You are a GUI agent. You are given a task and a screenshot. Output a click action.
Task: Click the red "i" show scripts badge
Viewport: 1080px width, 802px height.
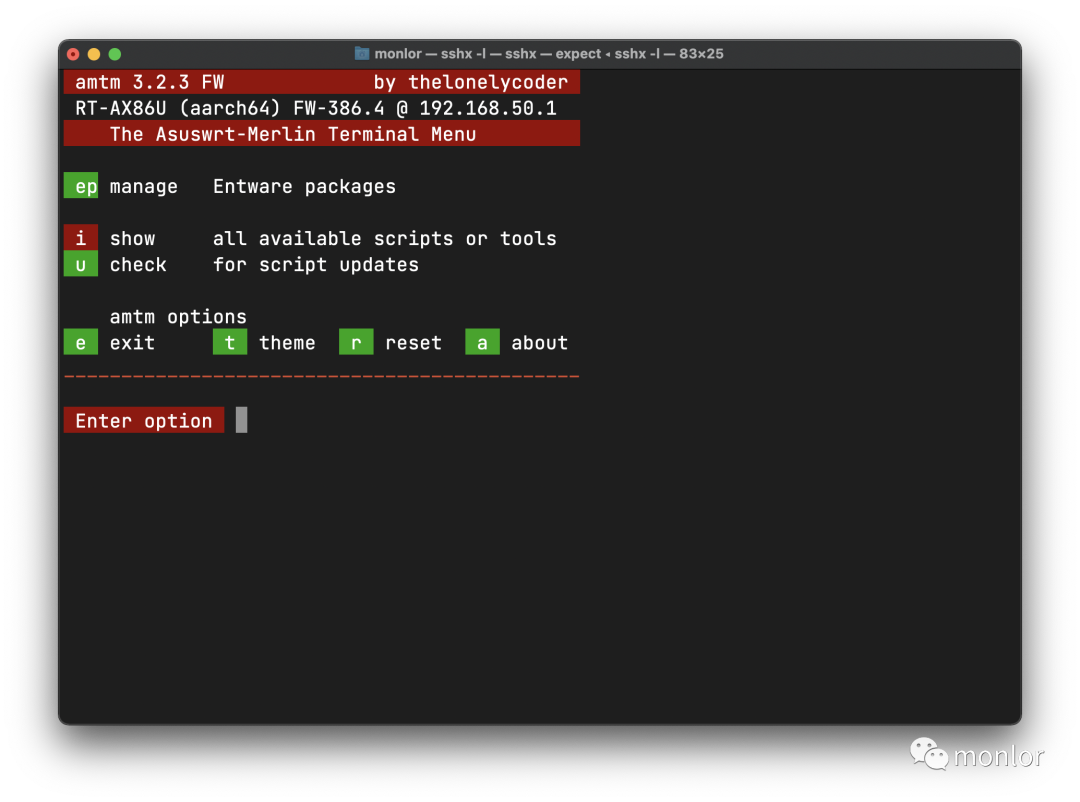tap(81, 238)
